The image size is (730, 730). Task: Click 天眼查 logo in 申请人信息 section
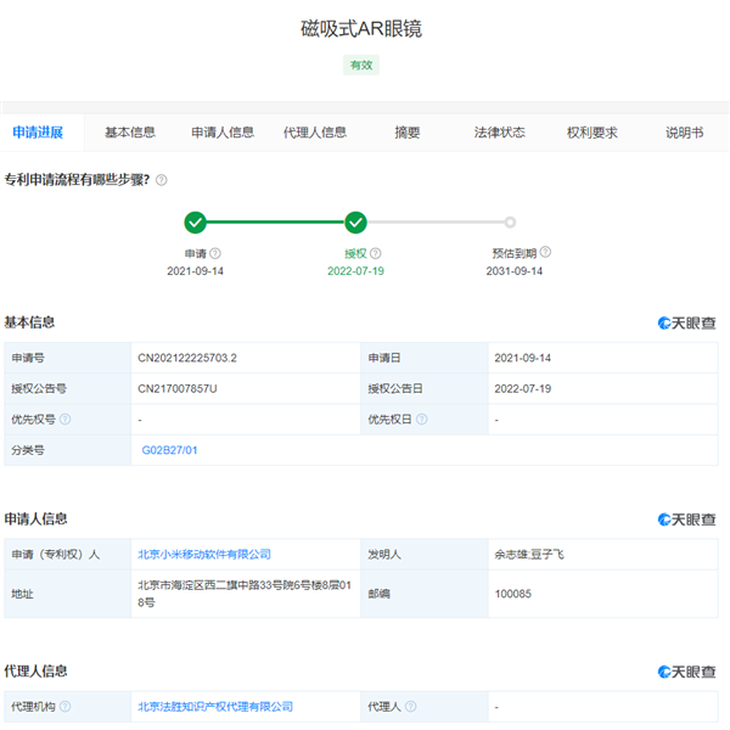click(687, 520)
